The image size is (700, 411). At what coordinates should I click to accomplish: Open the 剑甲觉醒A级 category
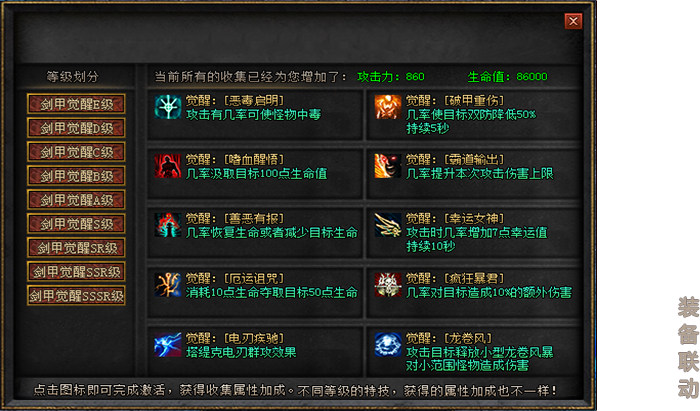[76, 200]
